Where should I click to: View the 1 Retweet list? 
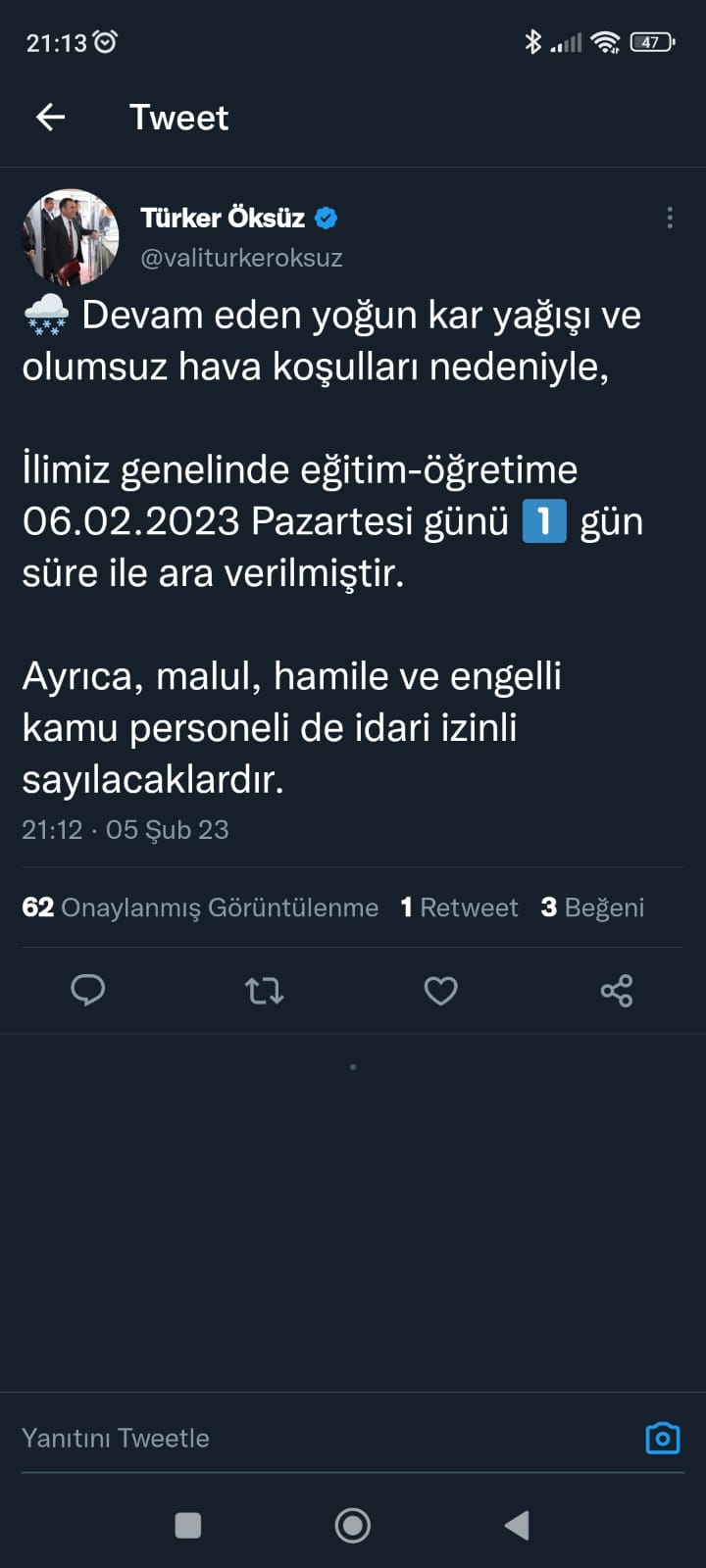(458, 907)
